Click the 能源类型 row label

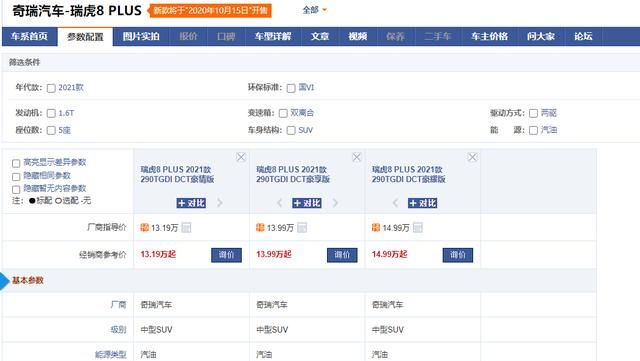pos(111,355)
